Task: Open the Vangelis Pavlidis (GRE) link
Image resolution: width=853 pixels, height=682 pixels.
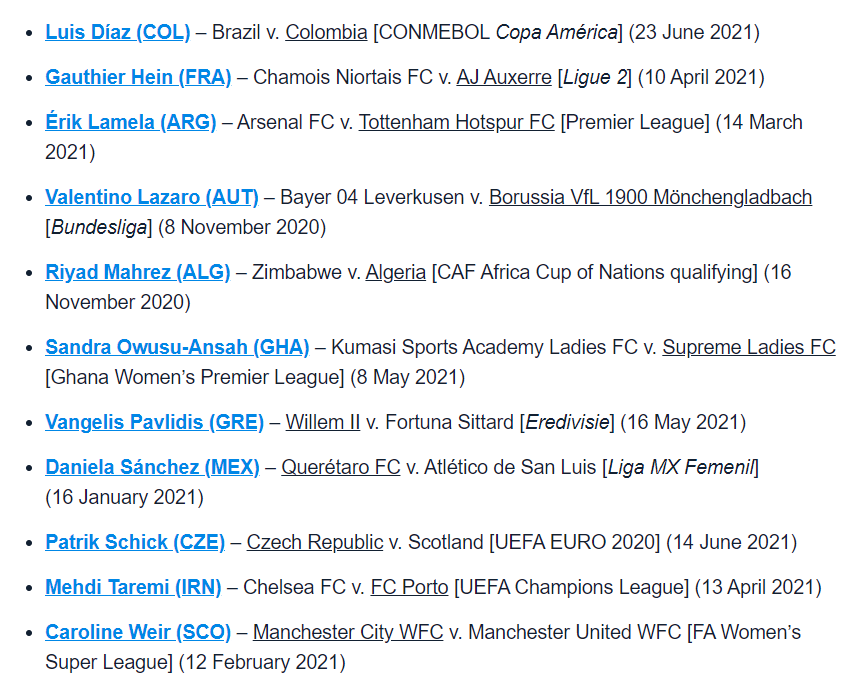Action: coord(154,422)
